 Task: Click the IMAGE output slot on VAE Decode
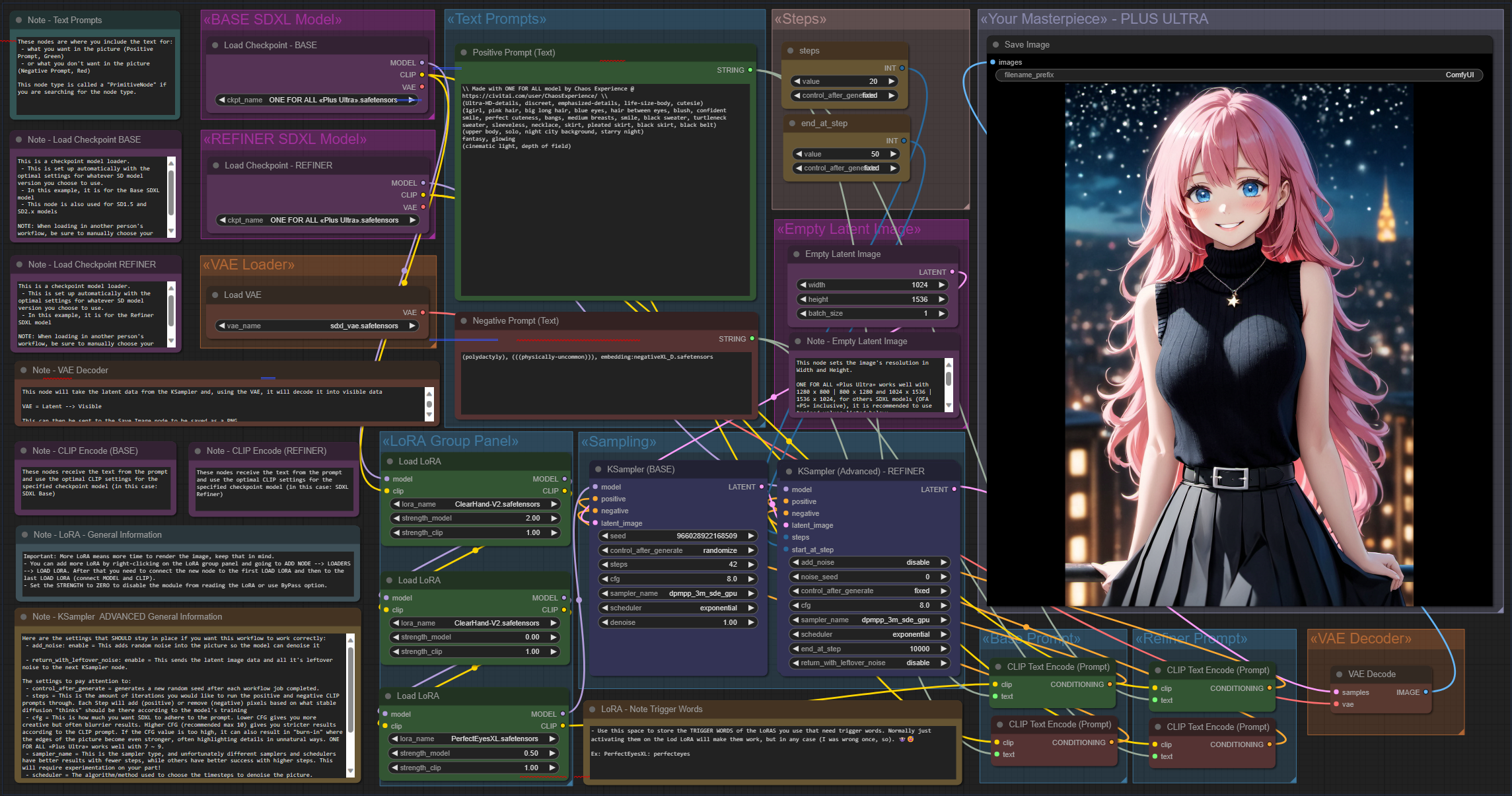(x=1425, y=692)
